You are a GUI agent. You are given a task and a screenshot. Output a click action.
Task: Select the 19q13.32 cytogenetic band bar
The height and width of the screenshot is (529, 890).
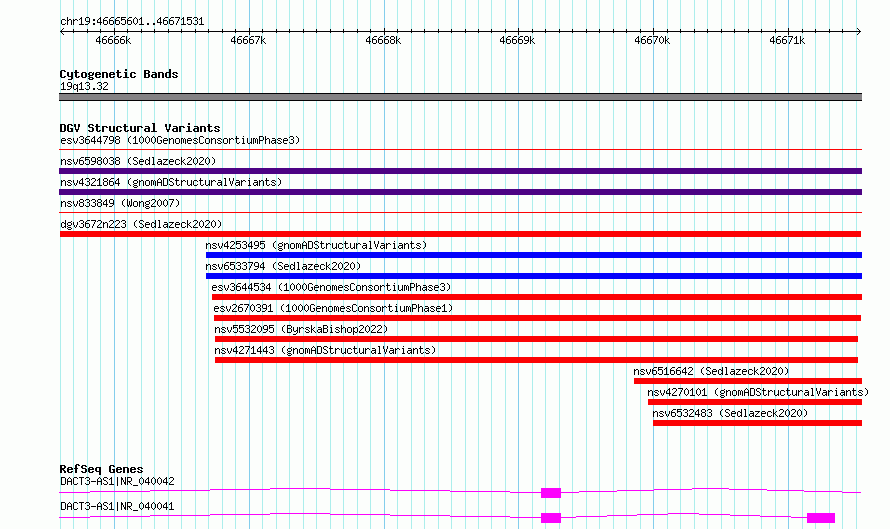[460, 97]
